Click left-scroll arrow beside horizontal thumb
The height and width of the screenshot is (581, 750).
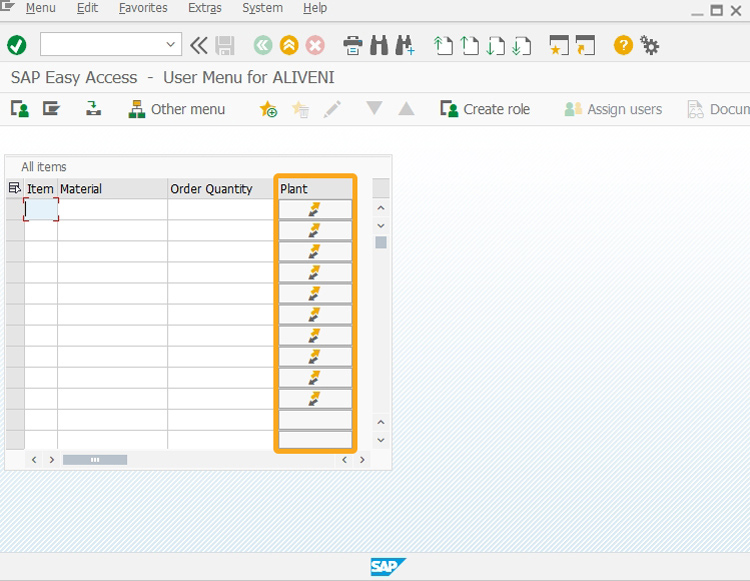34,460
